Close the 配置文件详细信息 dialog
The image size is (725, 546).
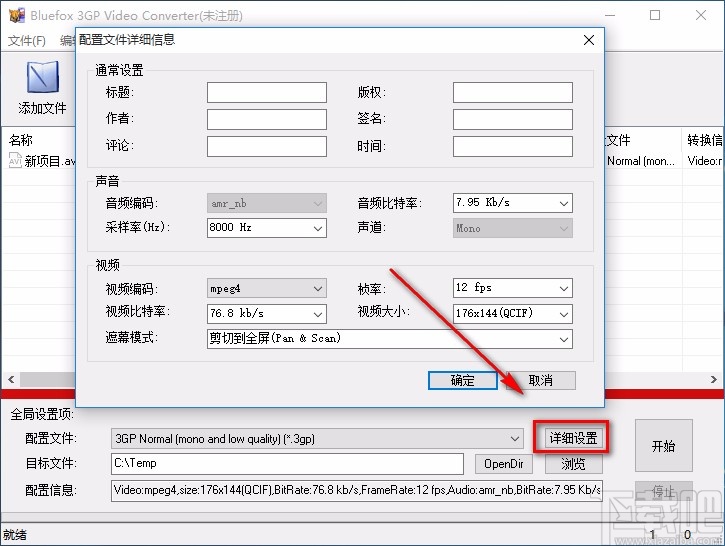[589, 40]
